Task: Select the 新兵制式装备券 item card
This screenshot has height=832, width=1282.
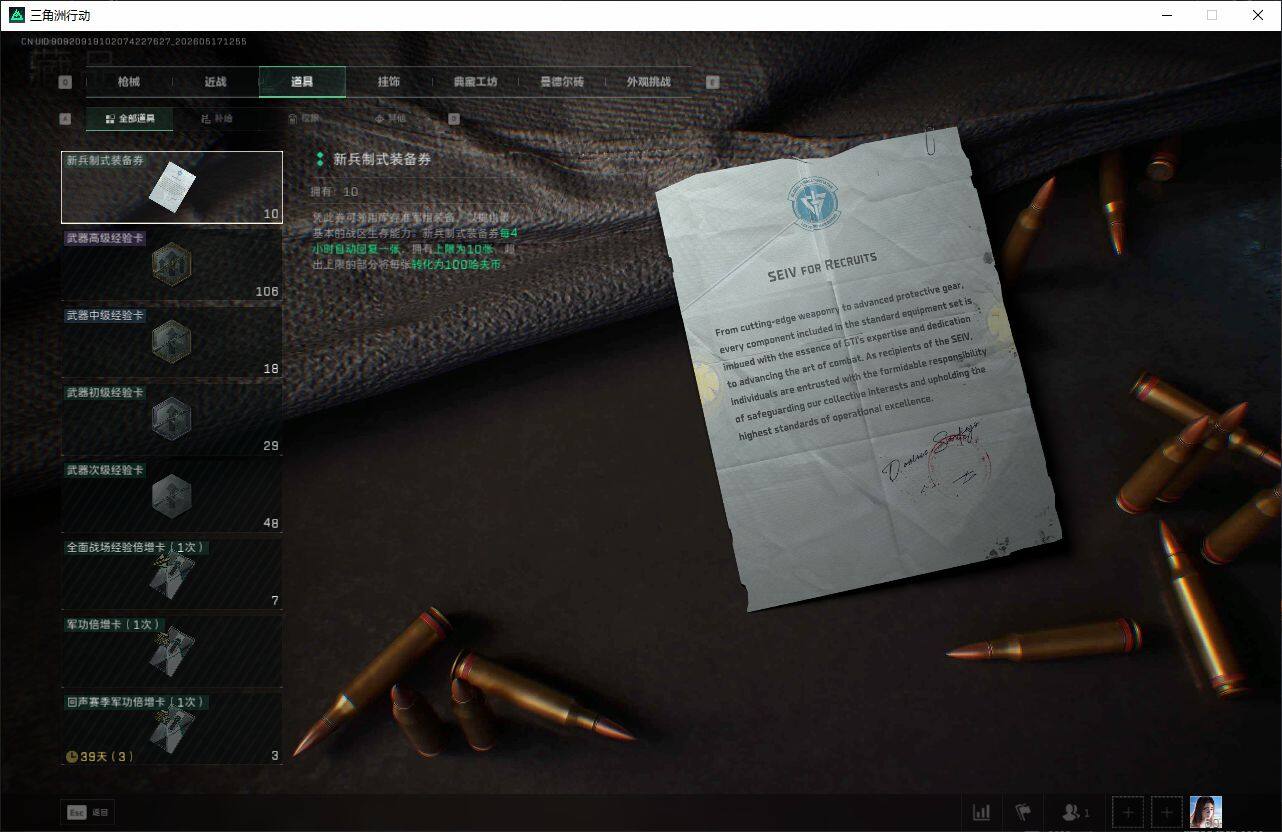Action: point(172,187)
